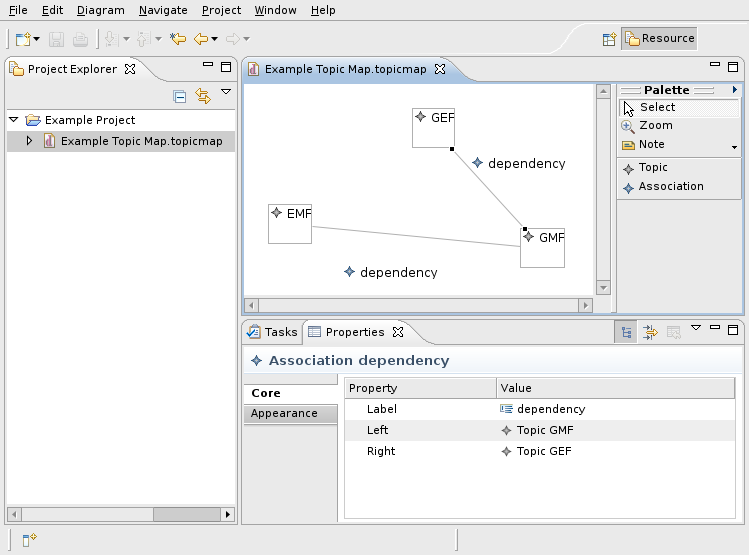
Task: Open the Edit menu
Action: click(x=52, y=10)
